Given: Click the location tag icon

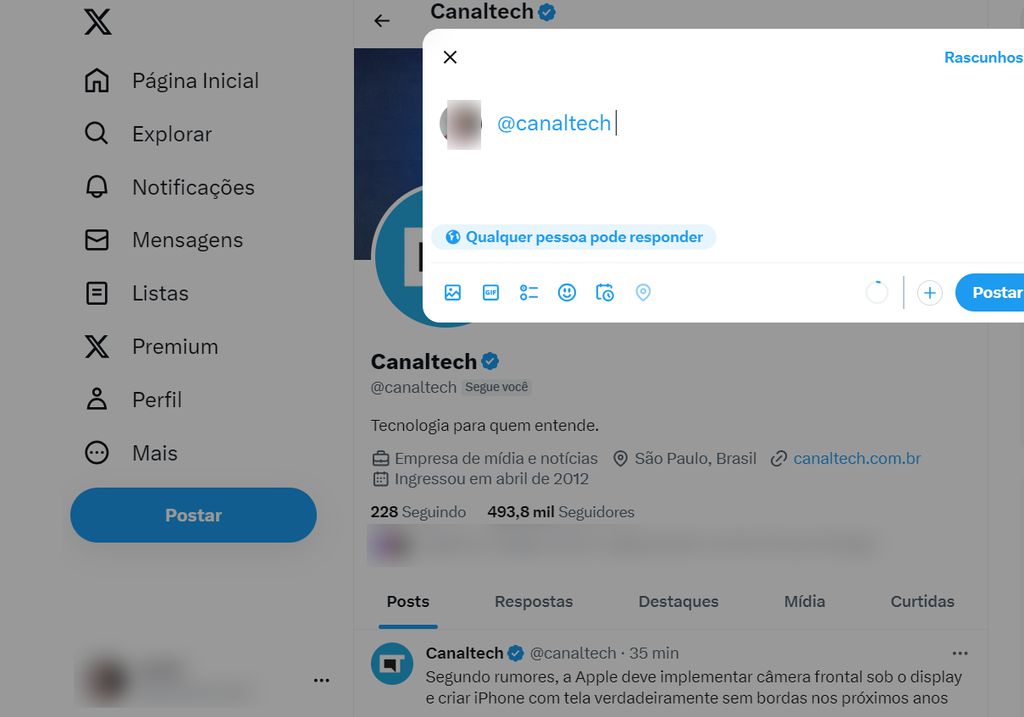Looking at the screenshot, I should pyautogui.click(x=643, y=292).
